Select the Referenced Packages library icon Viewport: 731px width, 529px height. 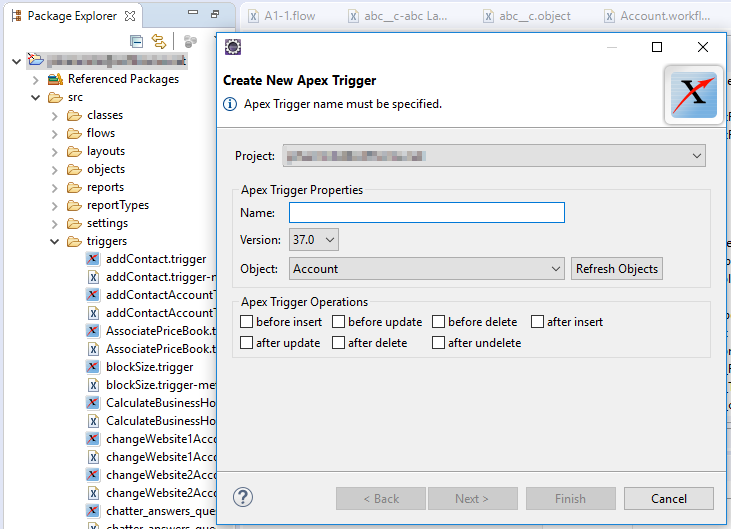pos(55,79)
